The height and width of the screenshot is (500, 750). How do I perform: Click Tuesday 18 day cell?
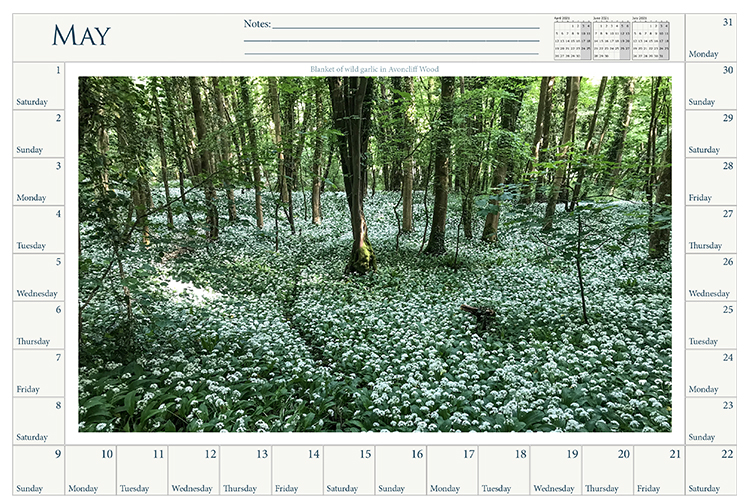pos(504,471)
